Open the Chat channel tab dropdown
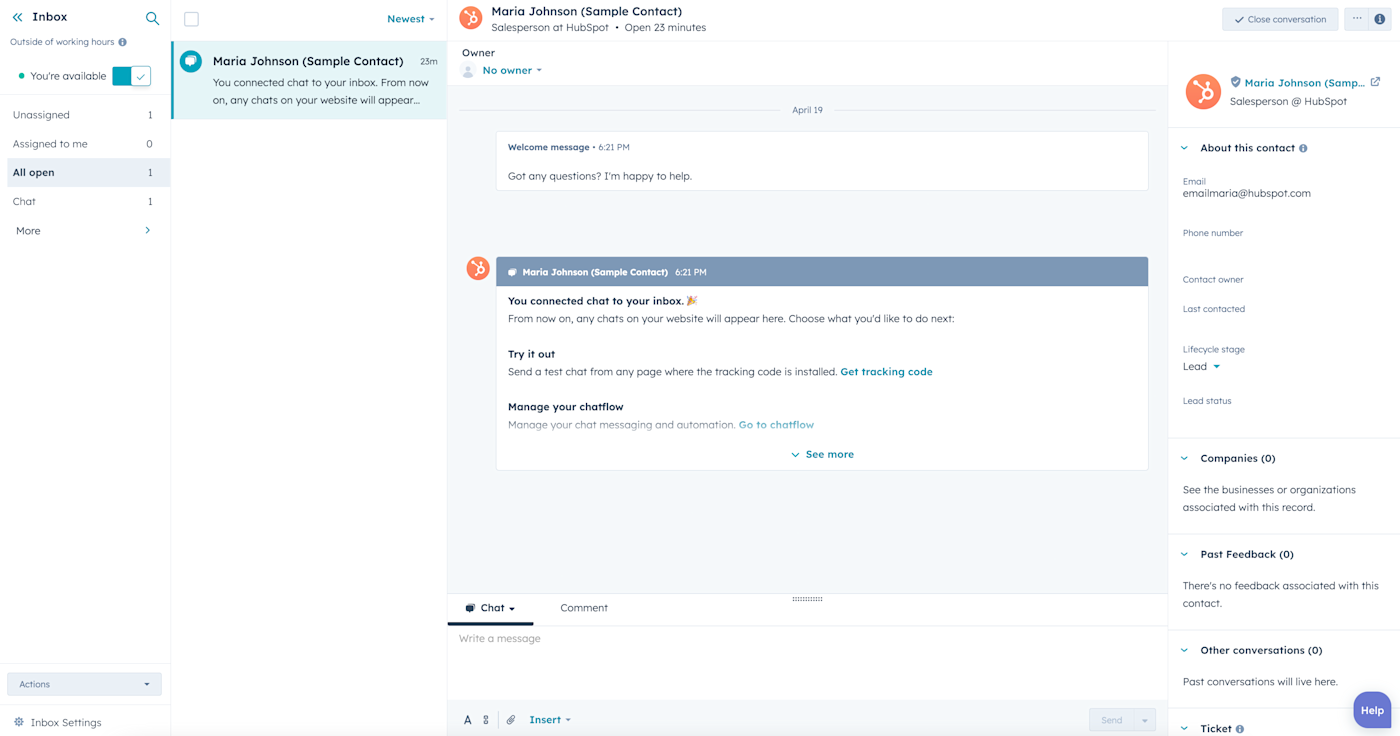The height and width of the screenshot is (736, 1400). pos(490,608)
